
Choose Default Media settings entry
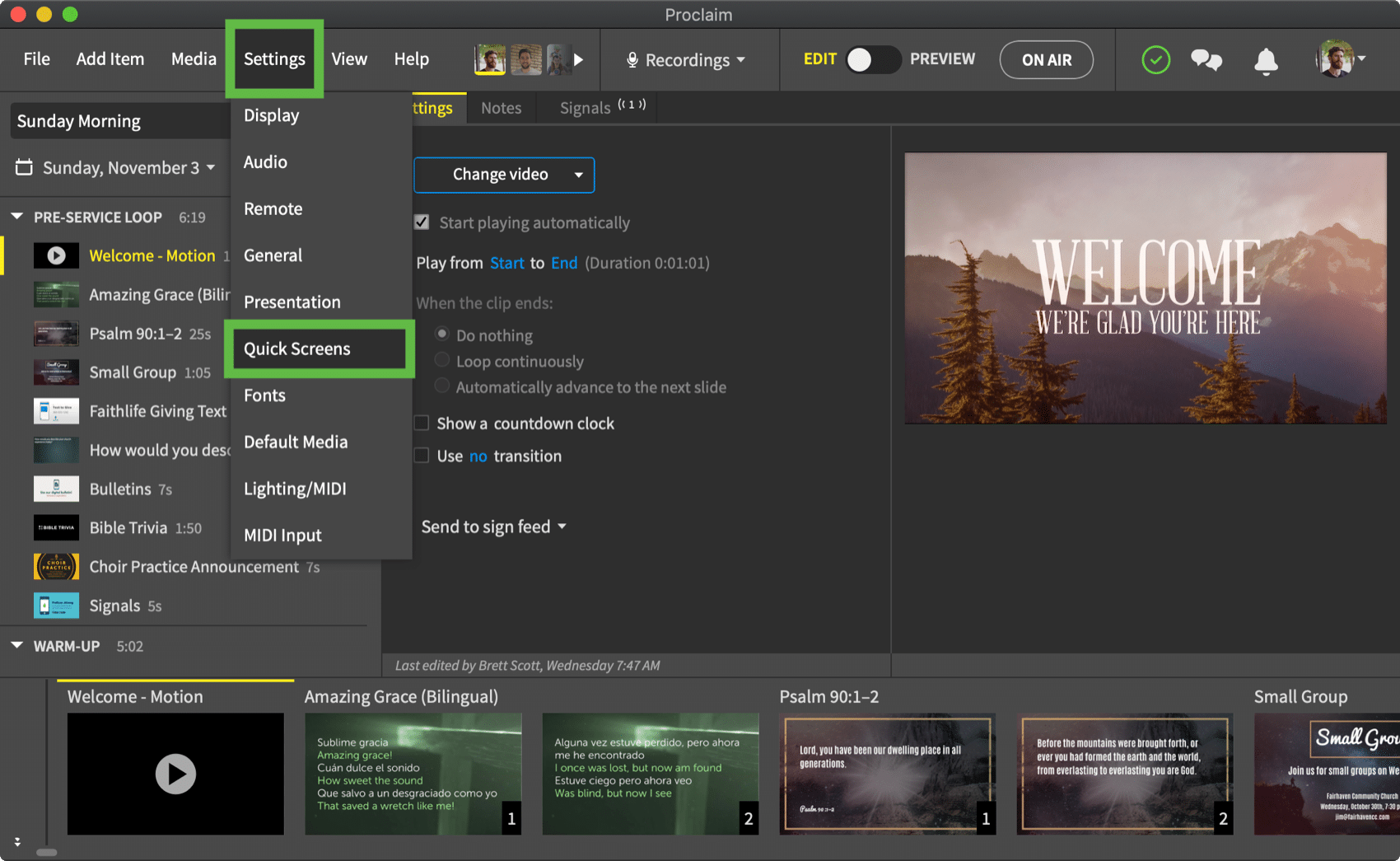tap(321, 442)
